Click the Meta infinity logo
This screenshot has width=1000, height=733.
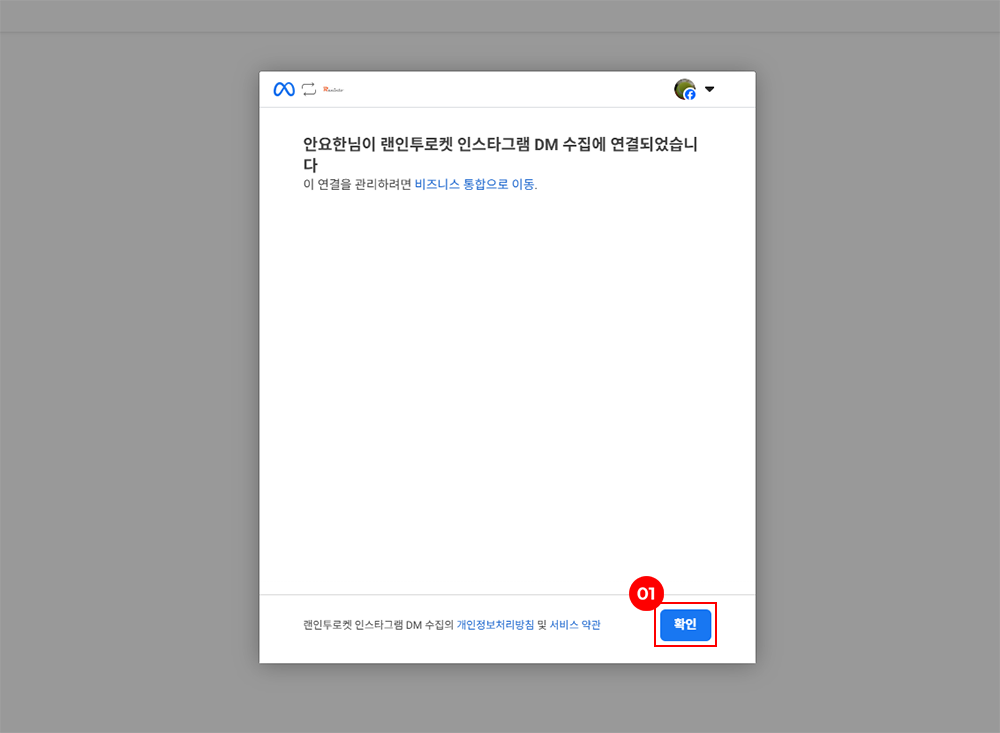point(284,89)
